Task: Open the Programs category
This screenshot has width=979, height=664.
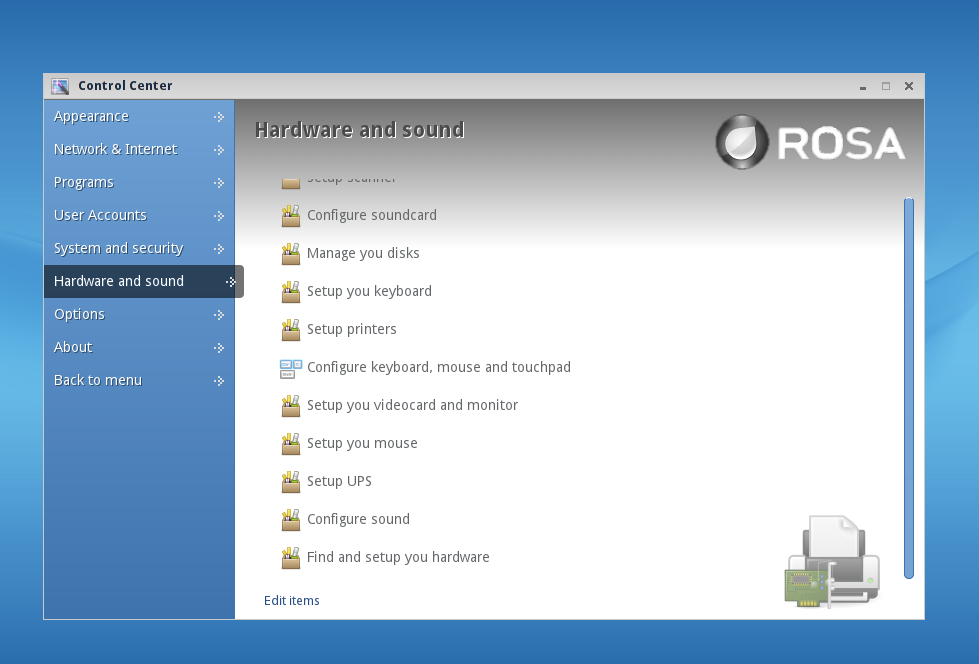Action: point(84,183)
